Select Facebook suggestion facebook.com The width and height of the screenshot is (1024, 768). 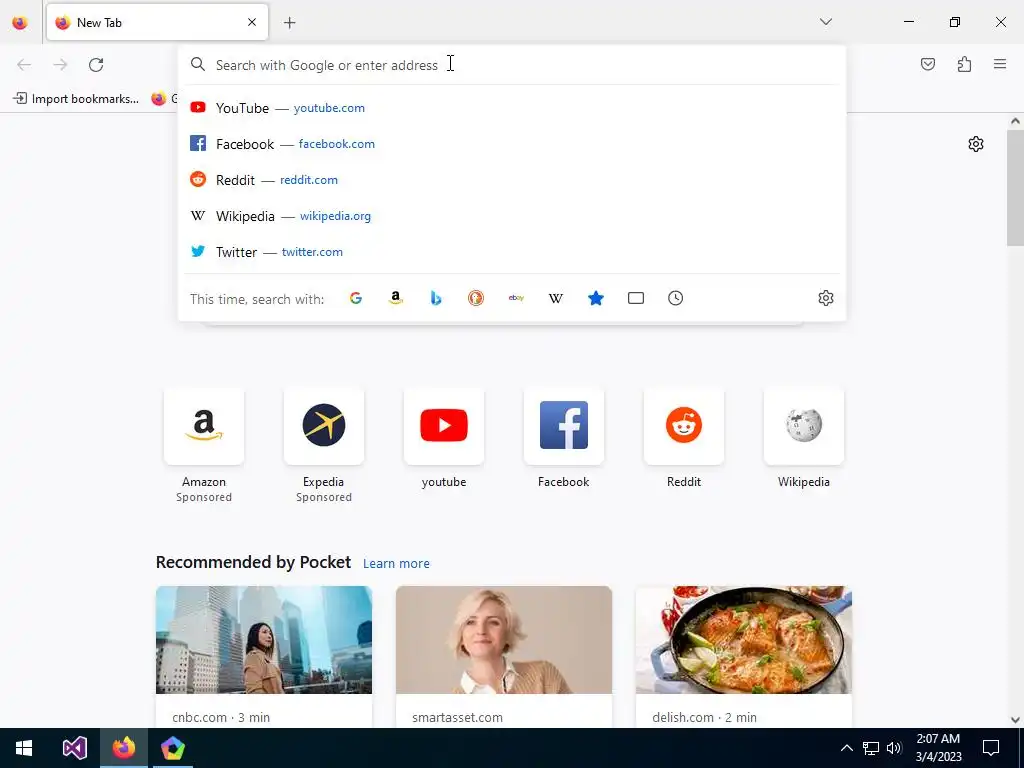(512, 144)
